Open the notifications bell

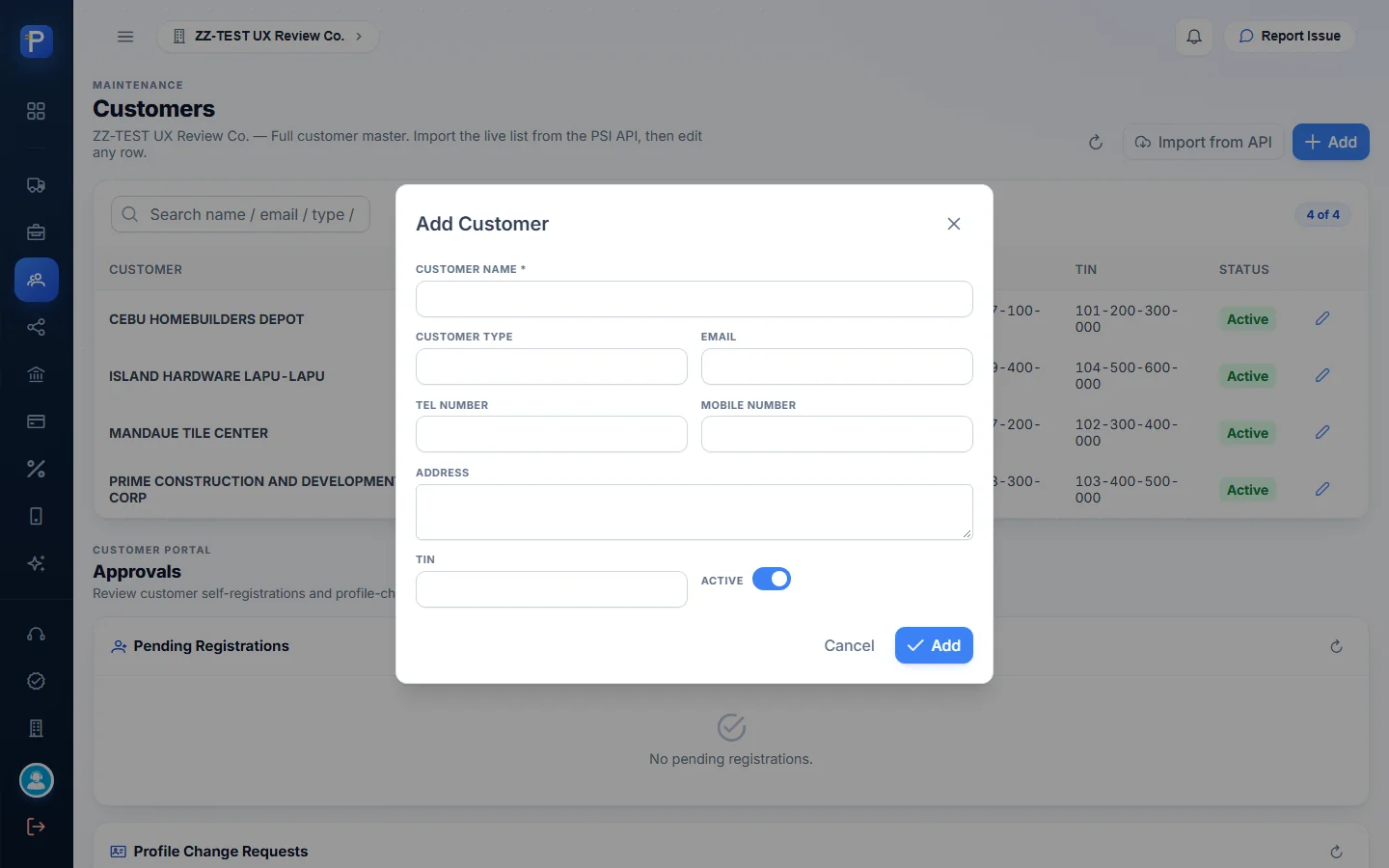point(1194,37)
